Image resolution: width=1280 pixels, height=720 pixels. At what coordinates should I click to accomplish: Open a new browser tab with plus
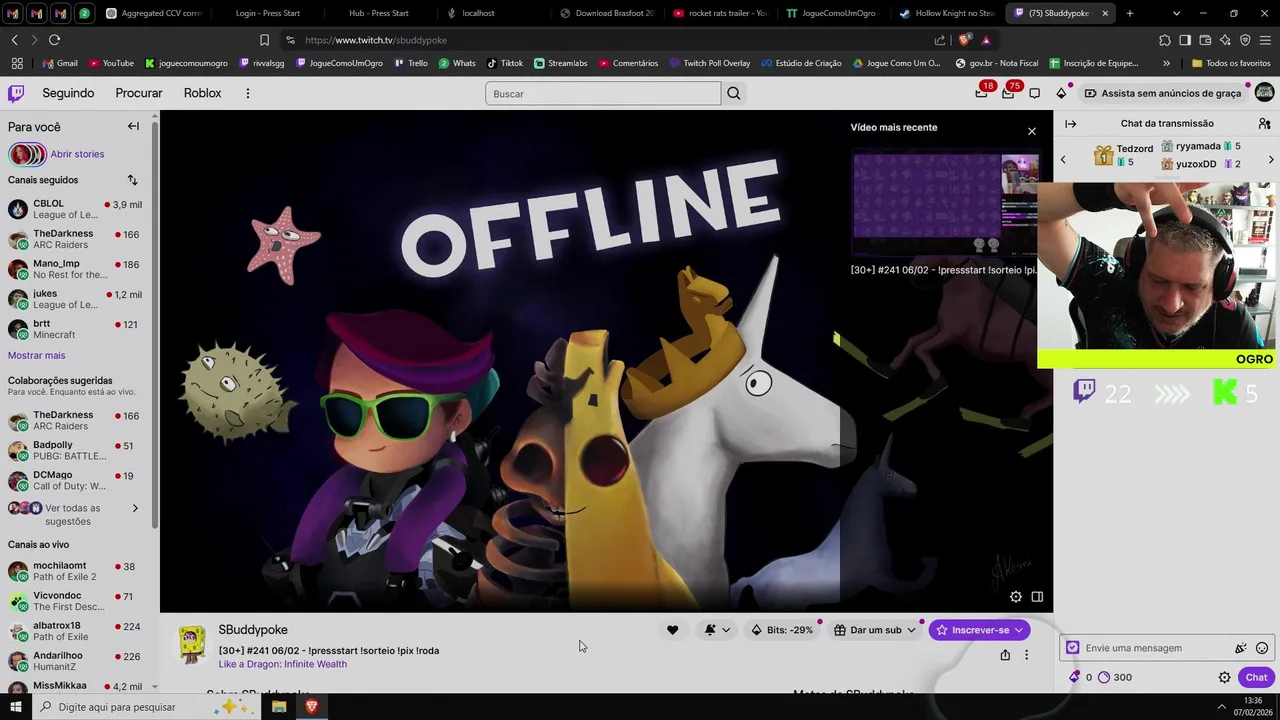1130,13
